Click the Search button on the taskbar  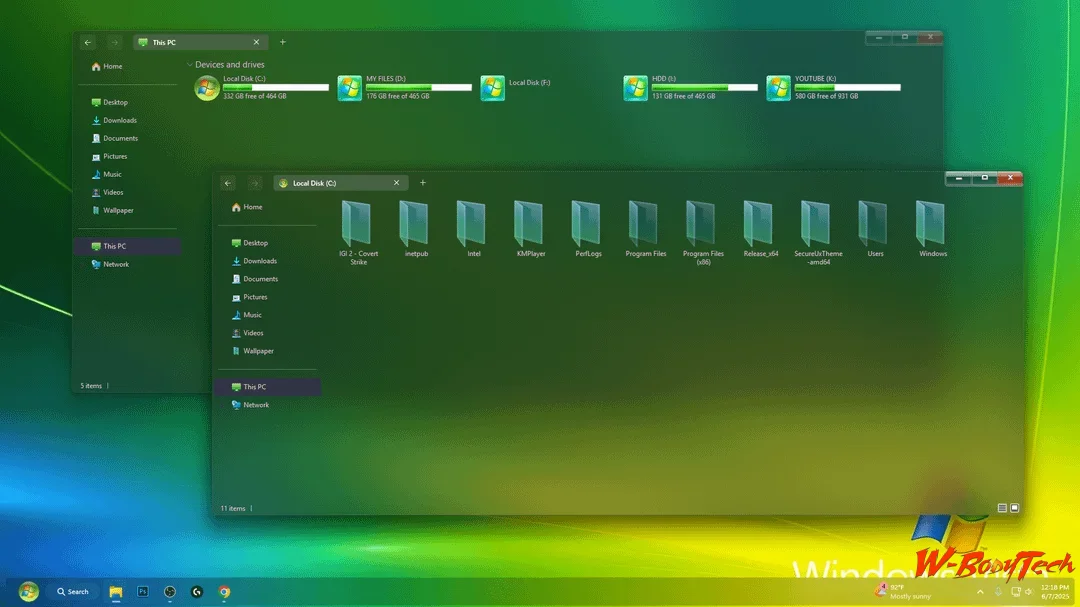pyautogui.click(x=72, y=591)
